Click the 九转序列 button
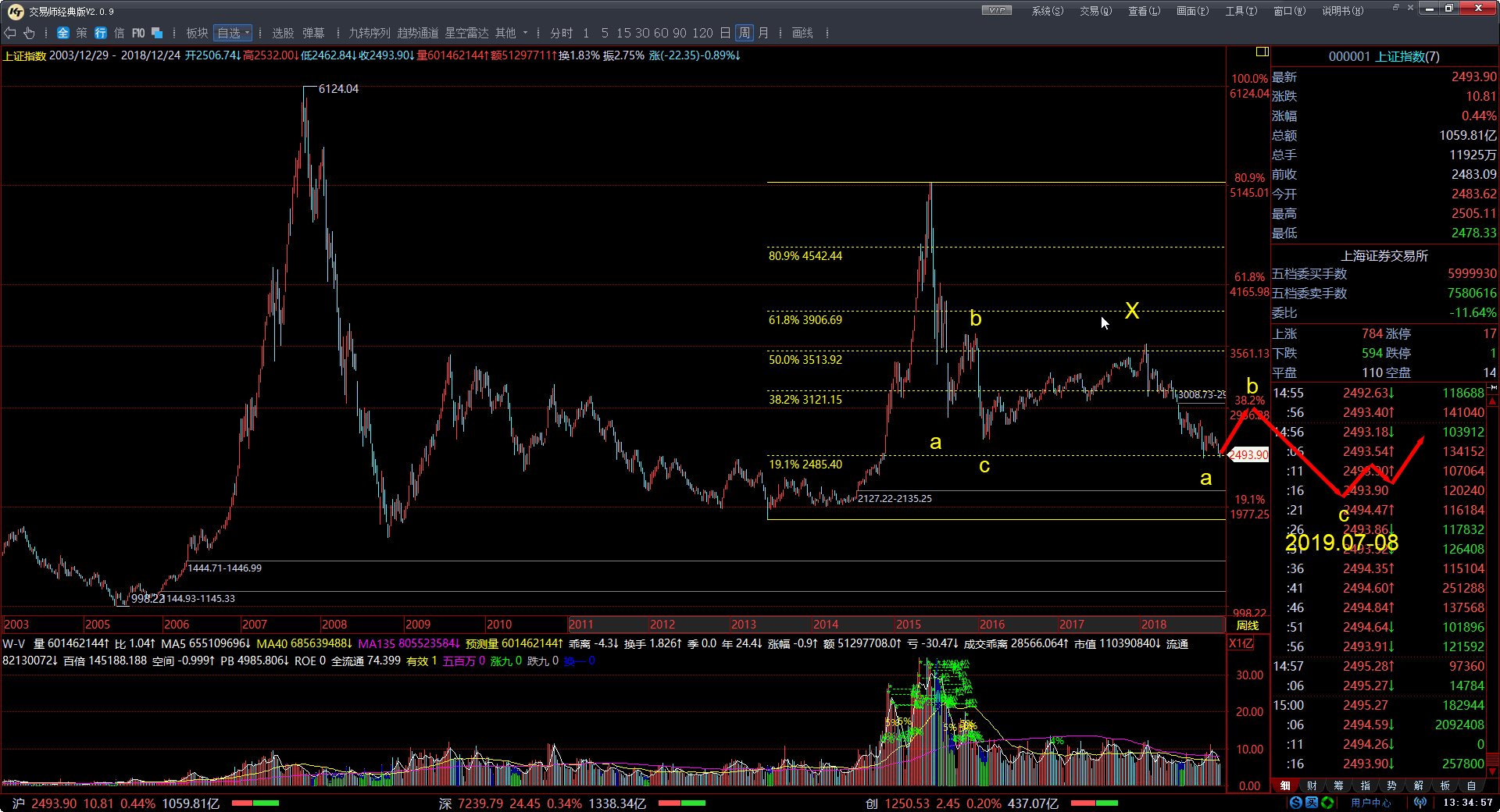Image resolution: width=1500 pixels, height=812 pixels. (369, 33)
